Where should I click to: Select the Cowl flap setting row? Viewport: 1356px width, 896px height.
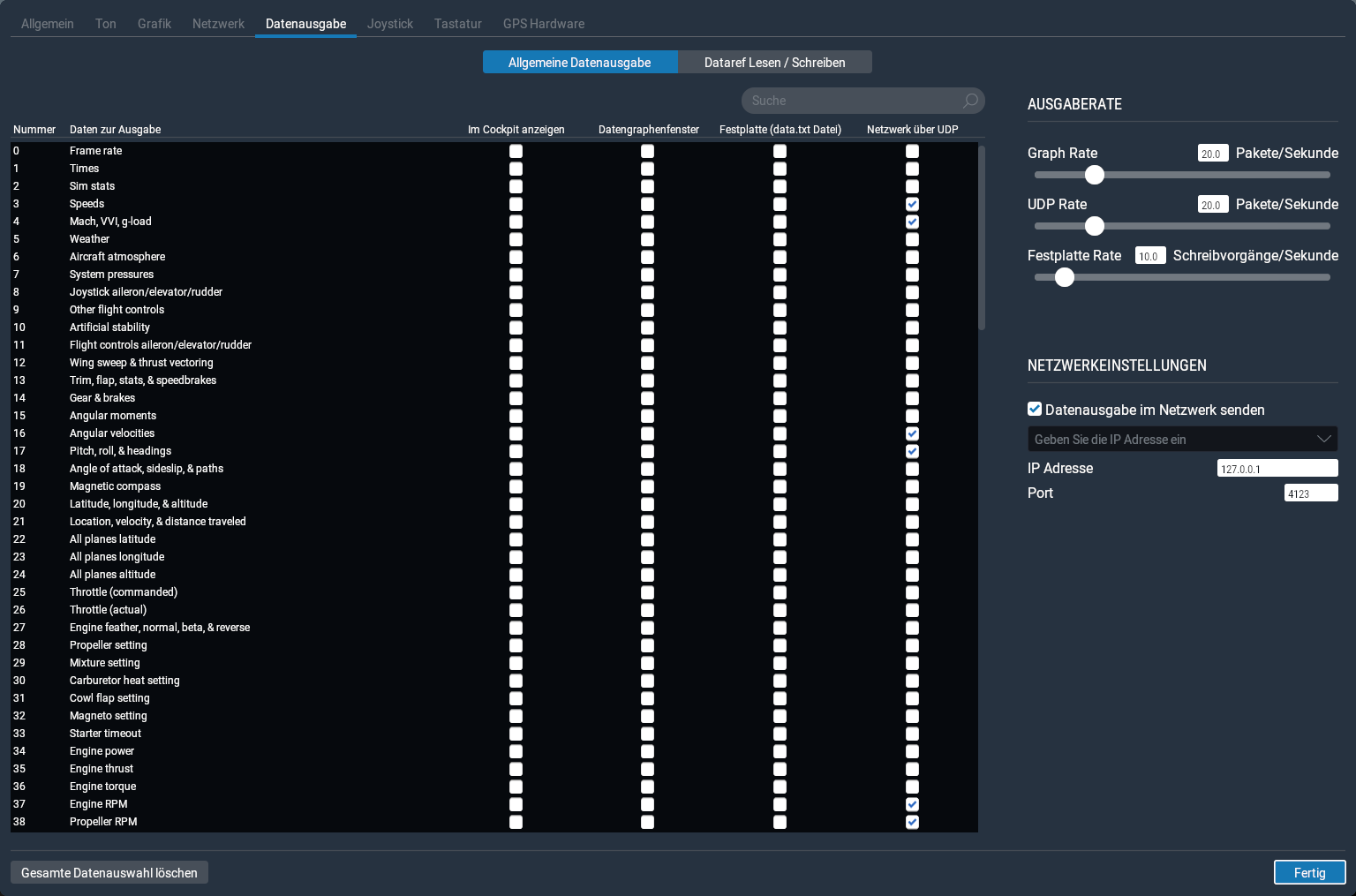coord(494,698)
